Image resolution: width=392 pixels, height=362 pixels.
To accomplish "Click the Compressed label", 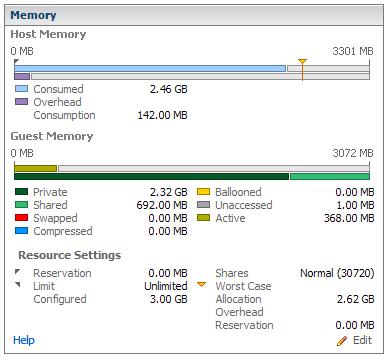I will pos(63,231).
